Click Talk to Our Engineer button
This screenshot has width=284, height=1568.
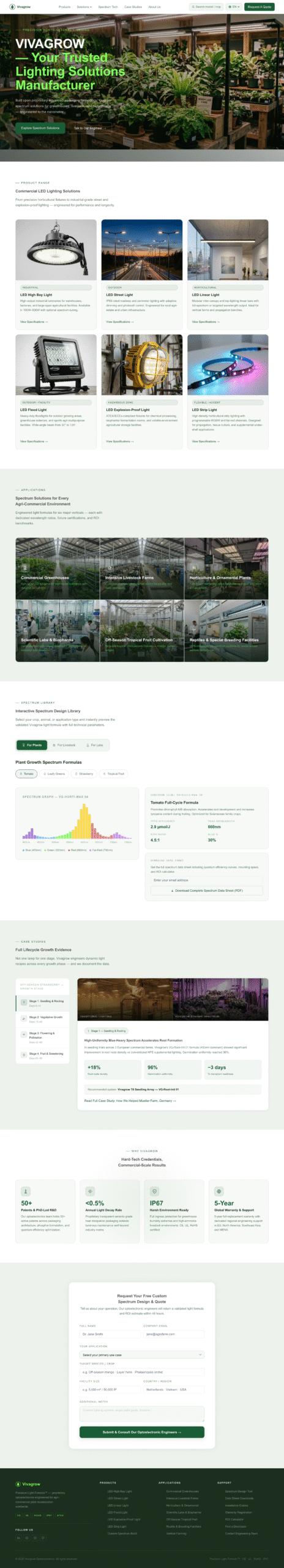click(x=89, y=128)
